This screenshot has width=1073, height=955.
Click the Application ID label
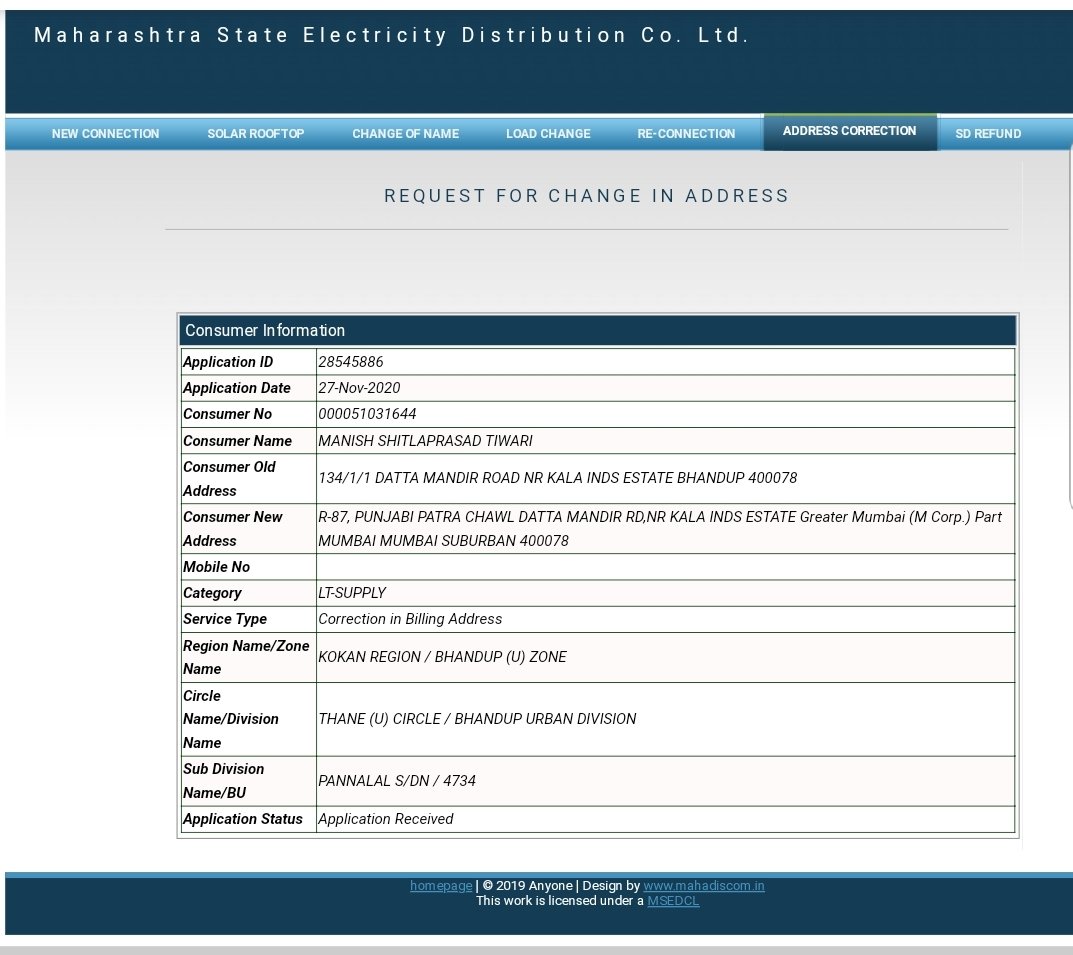228,362
